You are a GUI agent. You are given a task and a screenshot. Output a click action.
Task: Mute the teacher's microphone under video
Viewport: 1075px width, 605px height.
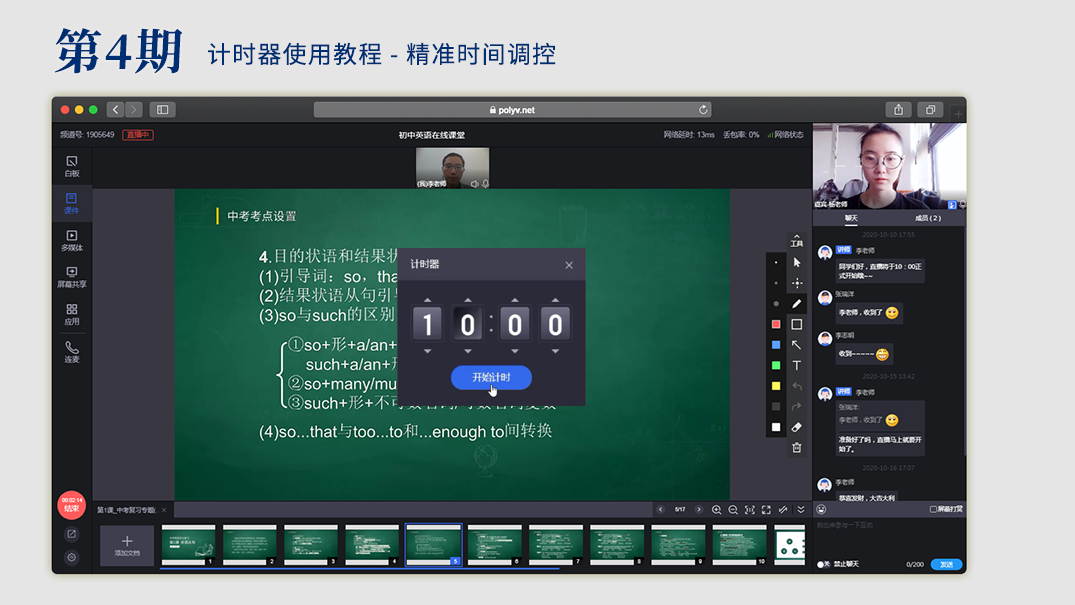tap(485, 184)
